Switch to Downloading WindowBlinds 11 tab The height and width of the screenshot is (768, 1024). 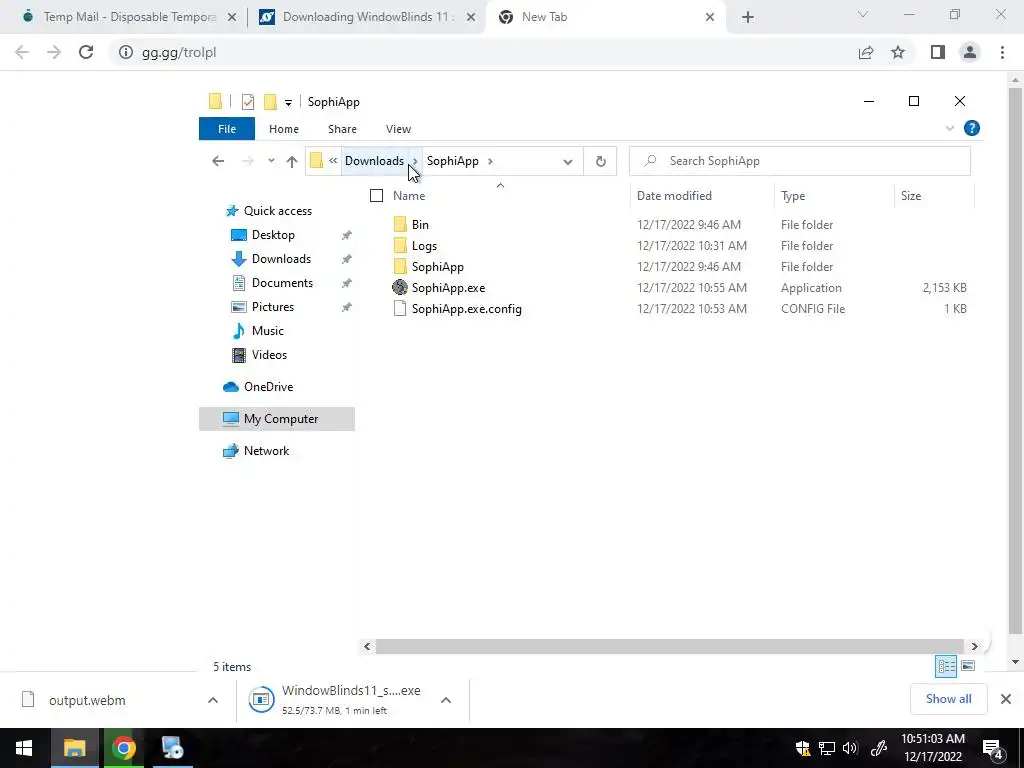point(366,17)
